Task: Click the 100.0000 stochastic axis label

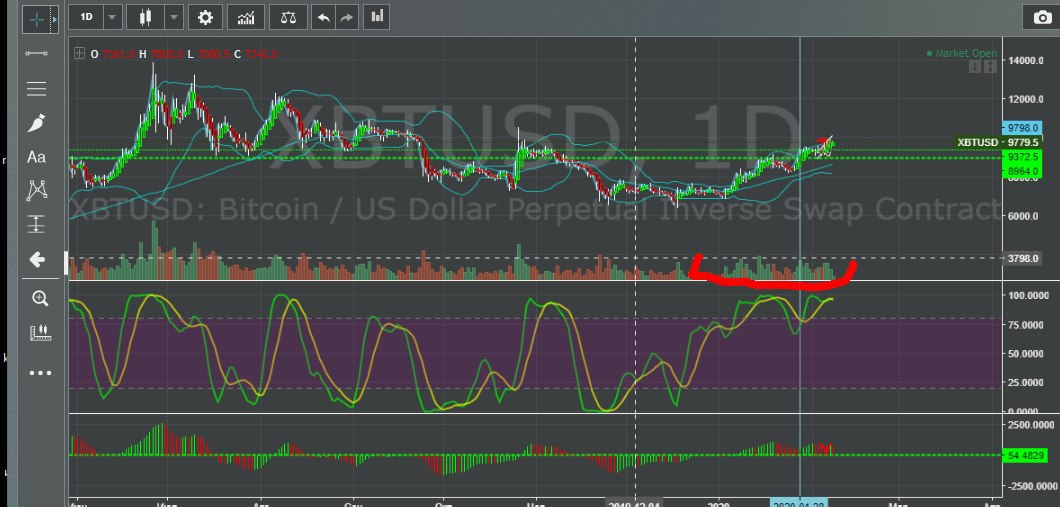Action: pos(1030,295)
